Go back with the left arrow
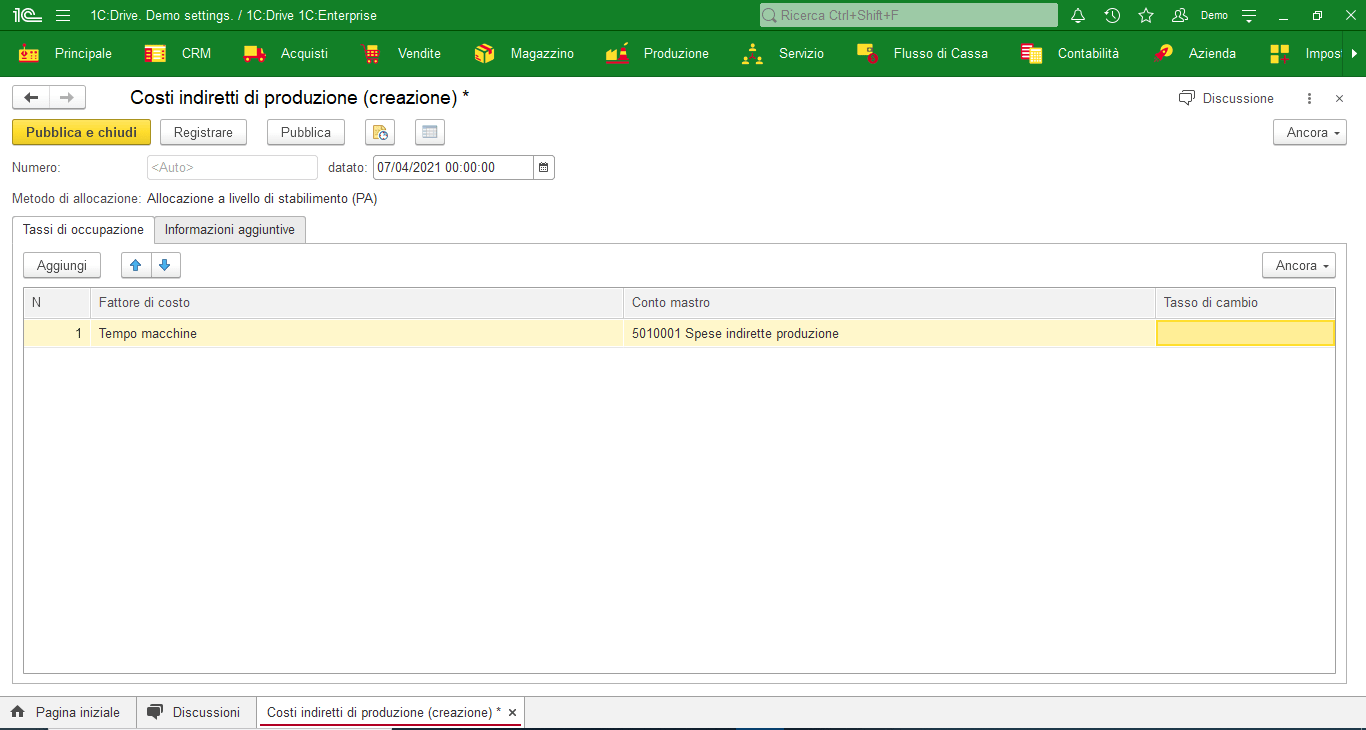The width and height of the screenshot is (1366, 730). [31, 97]
